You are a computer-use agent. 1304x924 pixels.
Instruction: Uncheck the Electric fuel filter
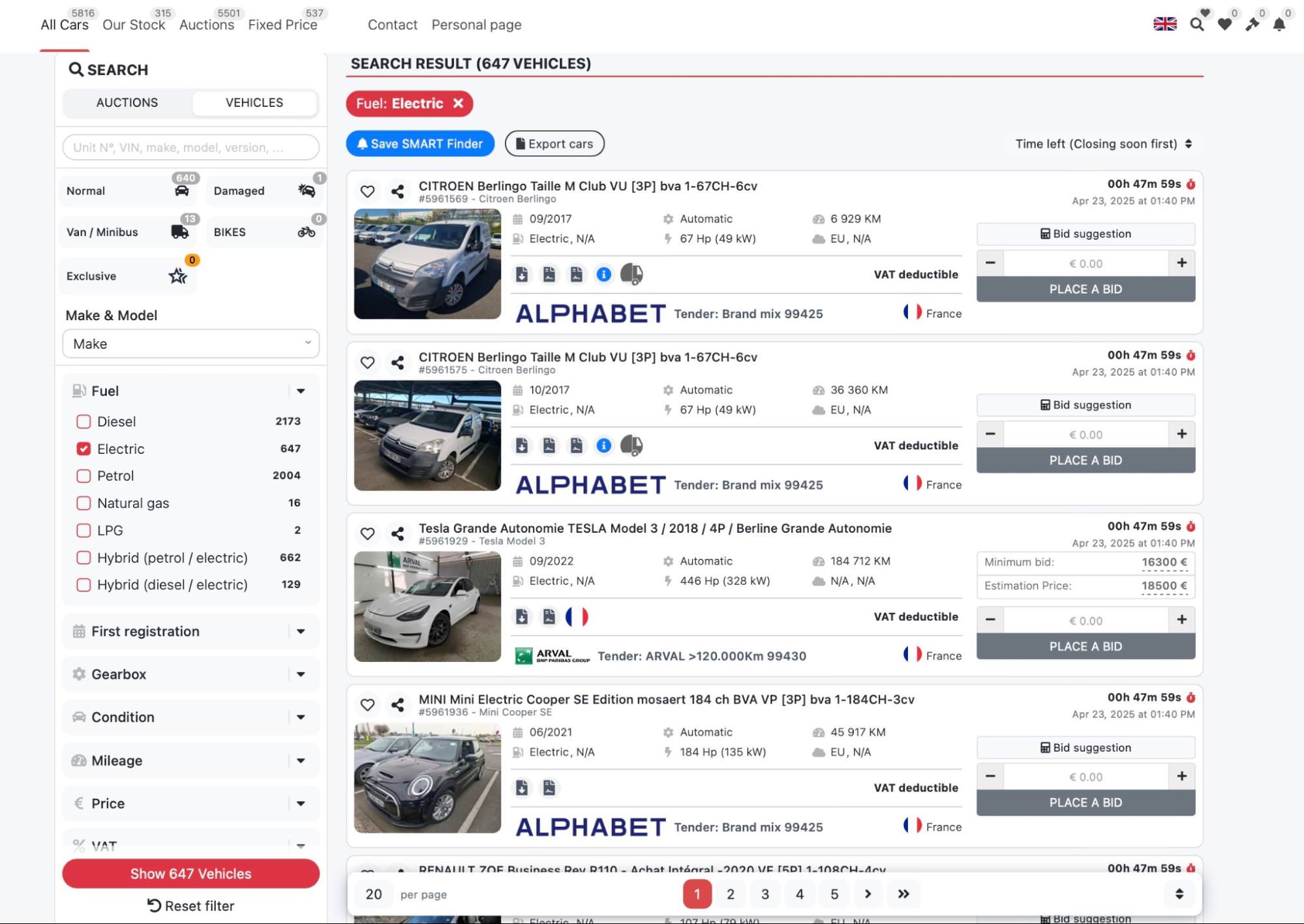pos(83,449)
